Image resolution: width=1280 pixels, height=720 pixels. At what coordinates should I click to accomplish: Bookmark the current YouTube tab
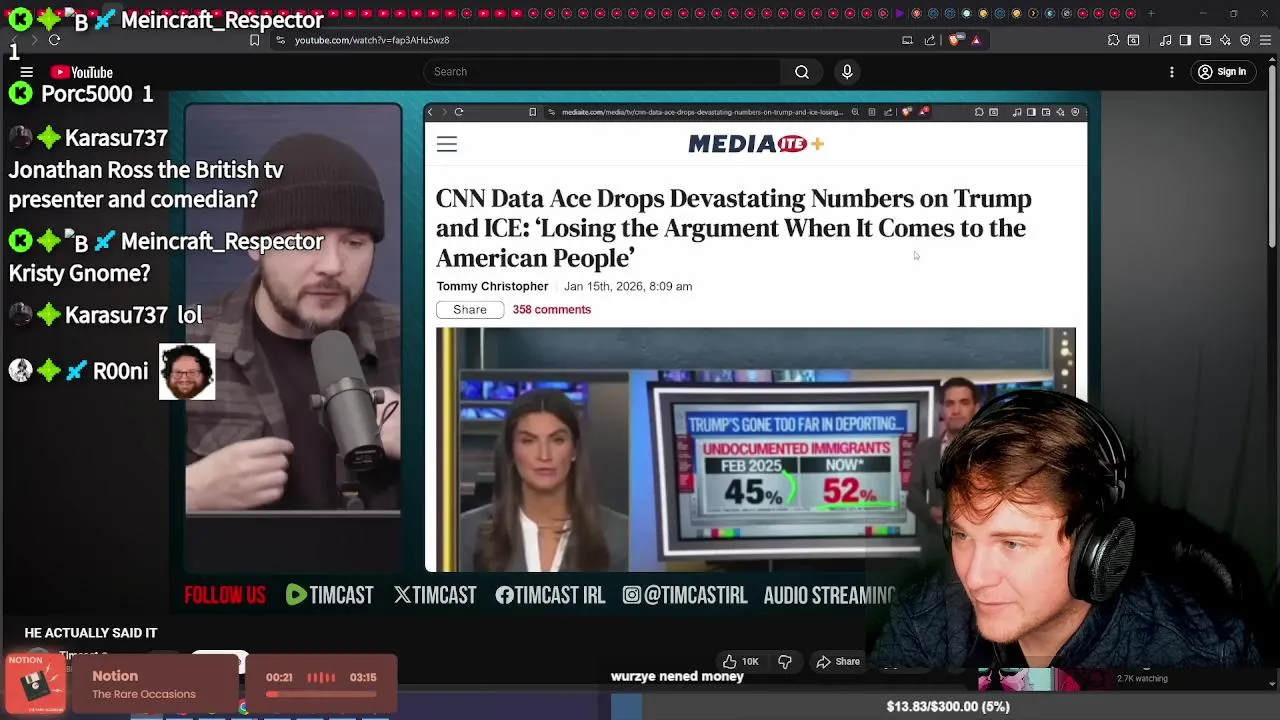pos(254,40)
